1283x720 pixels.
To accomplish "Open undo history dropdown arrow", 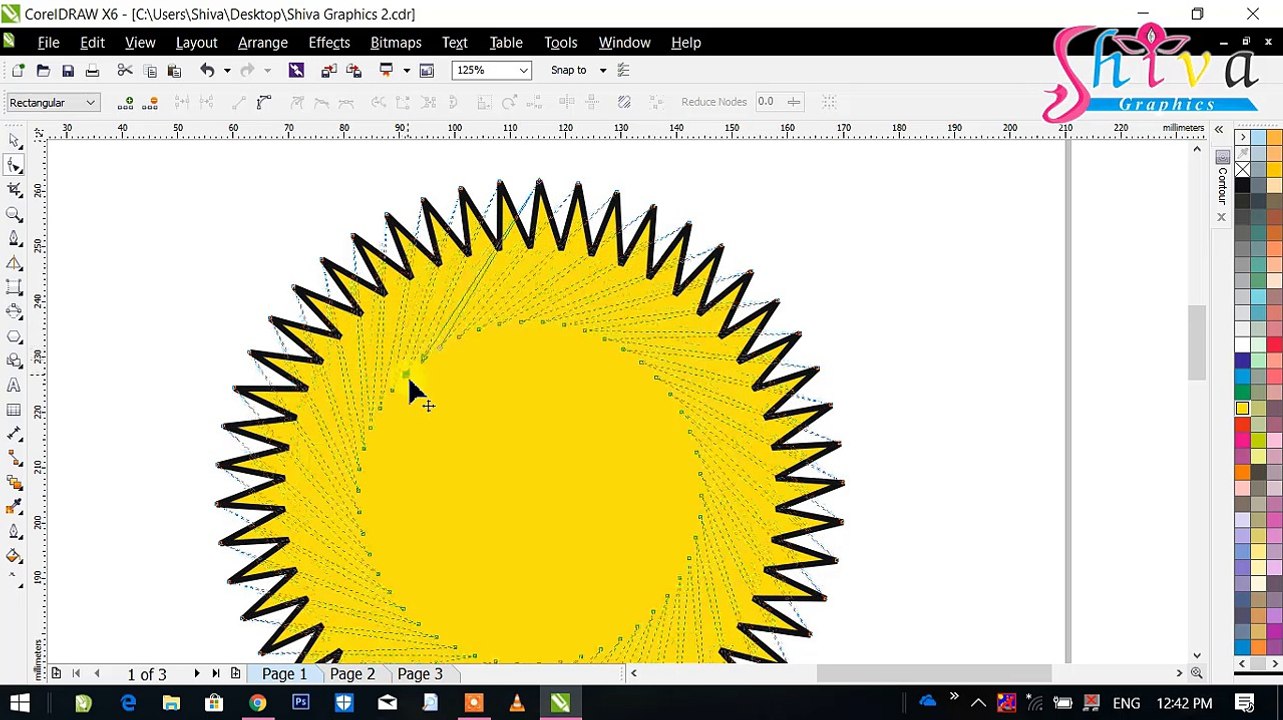I will pos(227,70).
